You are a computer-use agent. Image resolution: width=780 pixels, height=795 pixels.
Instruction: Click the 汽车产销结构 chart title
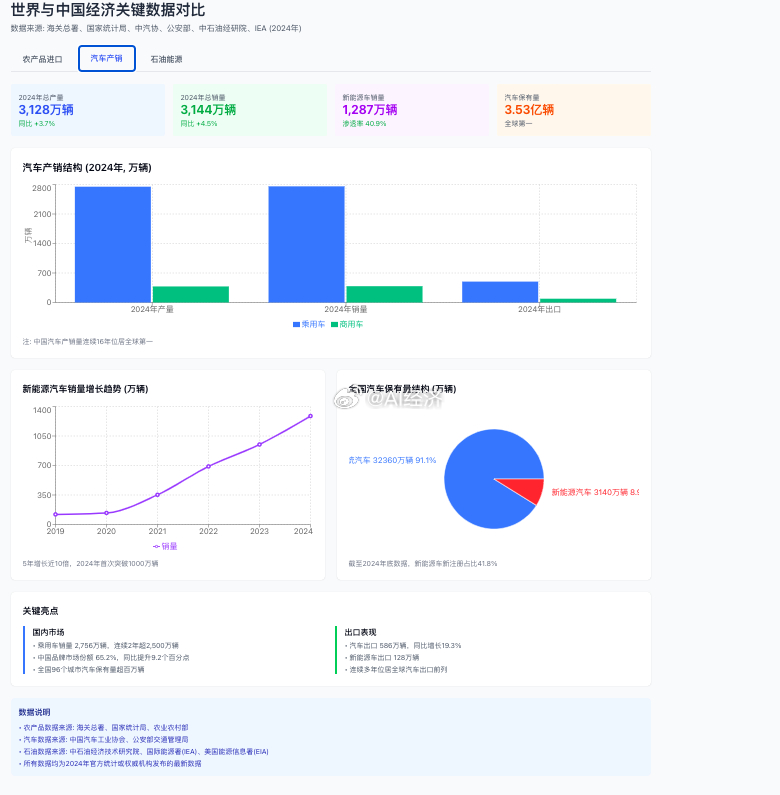click(87, 168)
